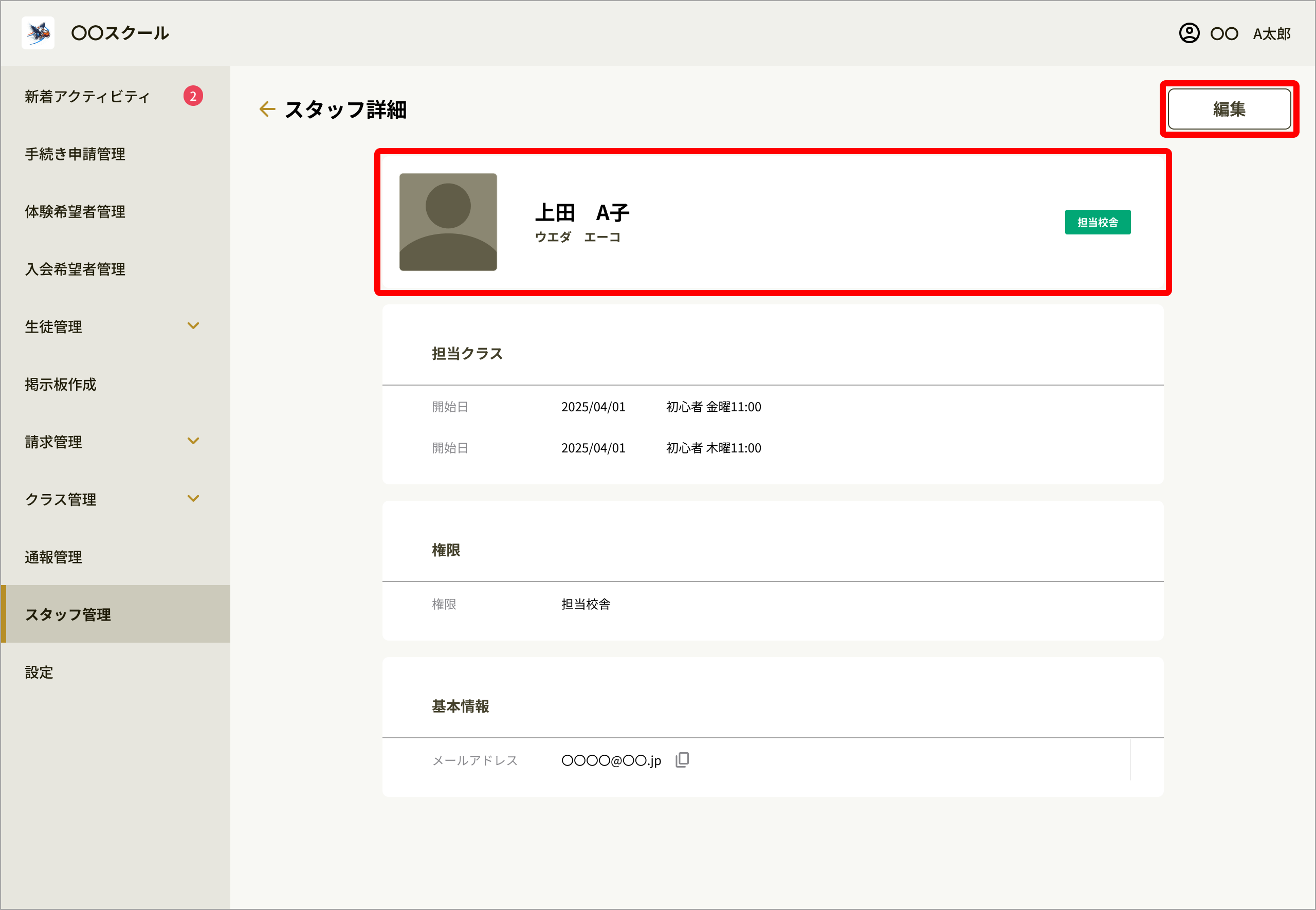1316x910 pixels.
Task: Click user name ○○ A太郎
Action: (x=1250, y=33)
